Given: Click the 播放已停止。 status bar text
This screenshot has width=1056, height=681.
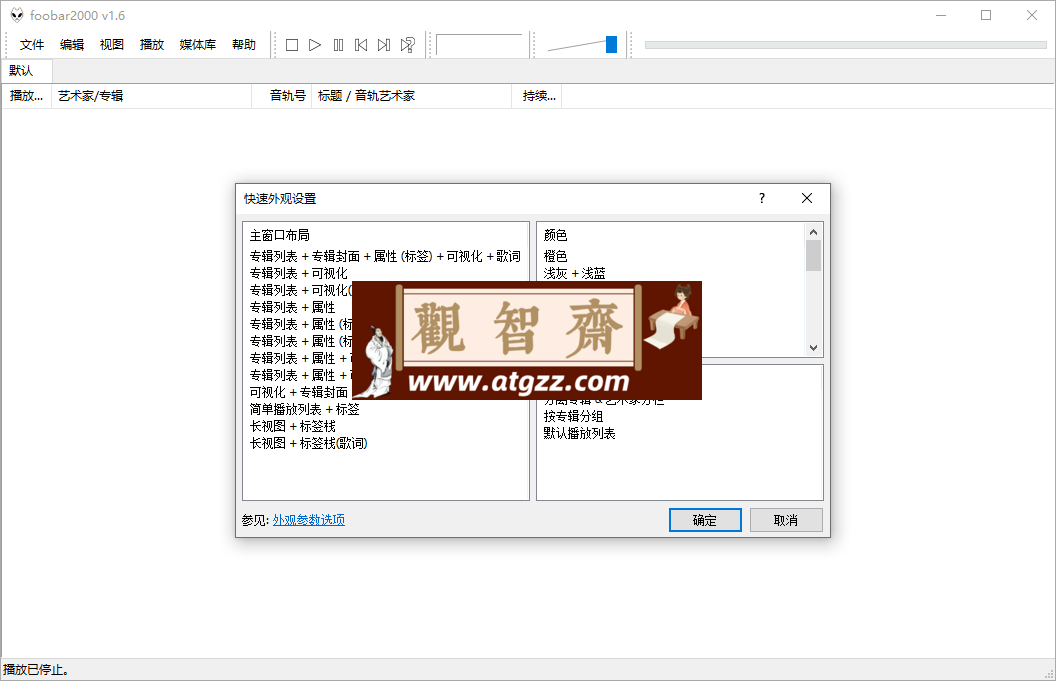Looking at the screenshot, I should [x=36, y=670].
